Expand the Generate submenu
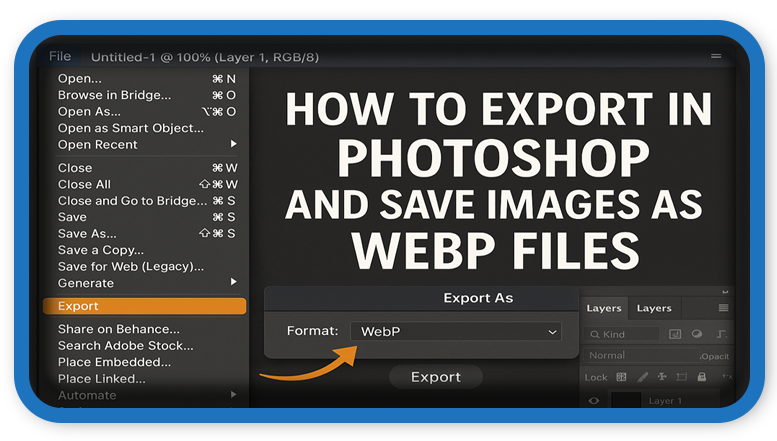Image resolution: width=777 pixels, height=441 pixels. tap(147, 283)
